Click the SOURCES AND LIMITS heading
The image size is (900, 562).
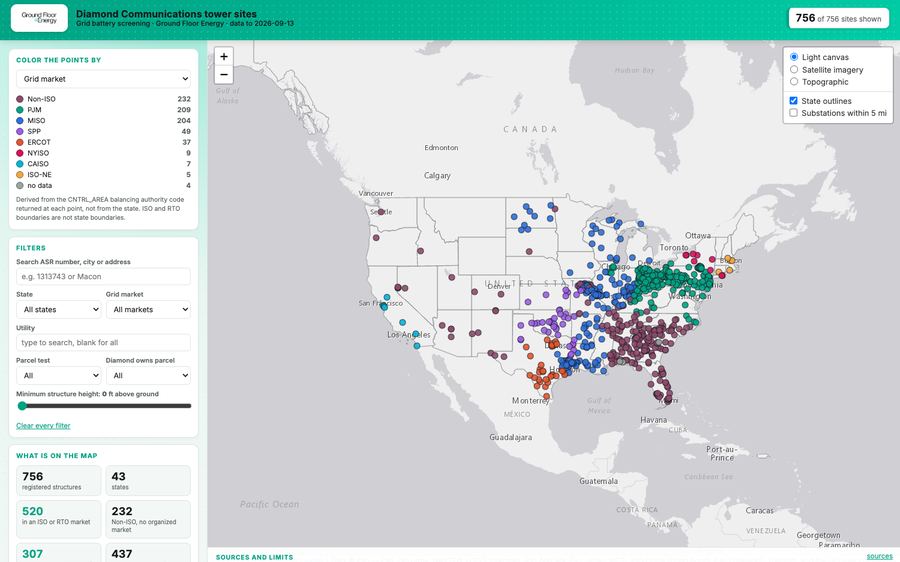[254, 557]
